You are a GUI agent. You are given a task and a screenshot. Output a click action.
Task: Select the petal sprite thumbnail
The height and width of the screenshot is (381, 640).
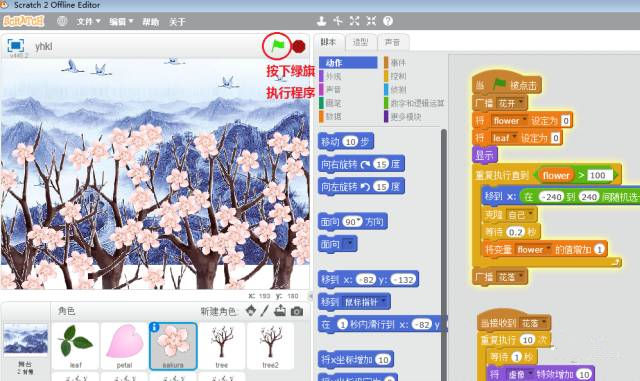click(x=124, y=345)
